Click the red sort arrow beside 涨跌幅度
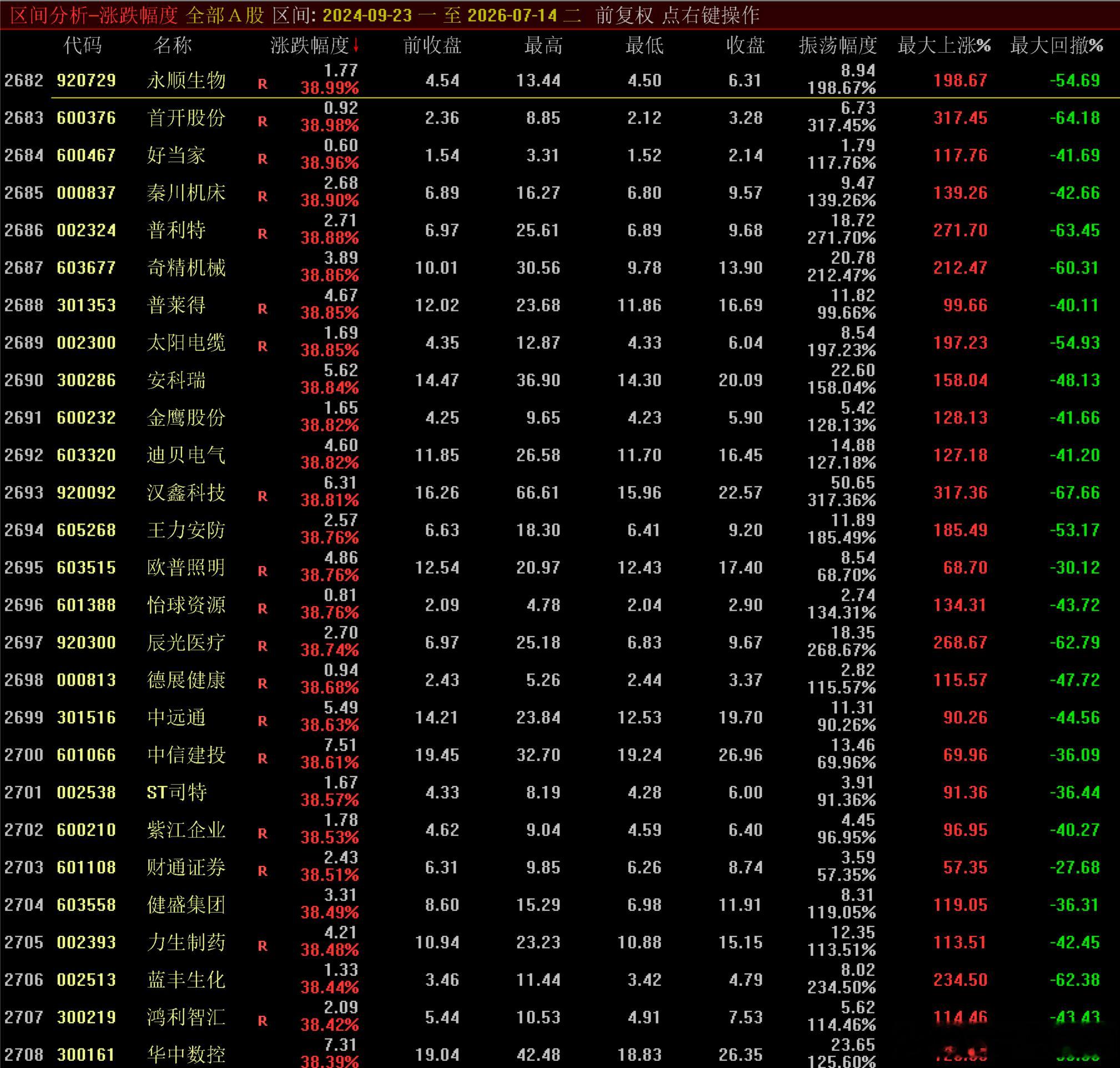1120x1068 pixels. 356,46
